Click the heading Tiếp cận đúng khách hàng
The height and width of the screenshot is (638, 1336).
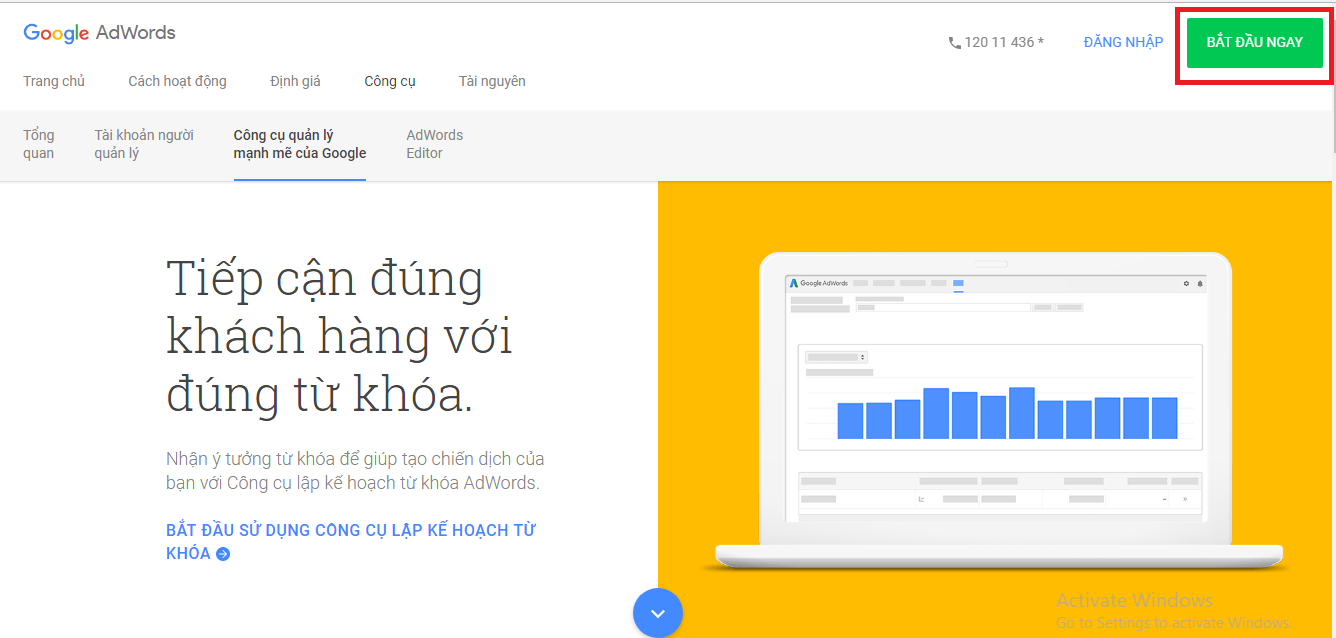339,336
